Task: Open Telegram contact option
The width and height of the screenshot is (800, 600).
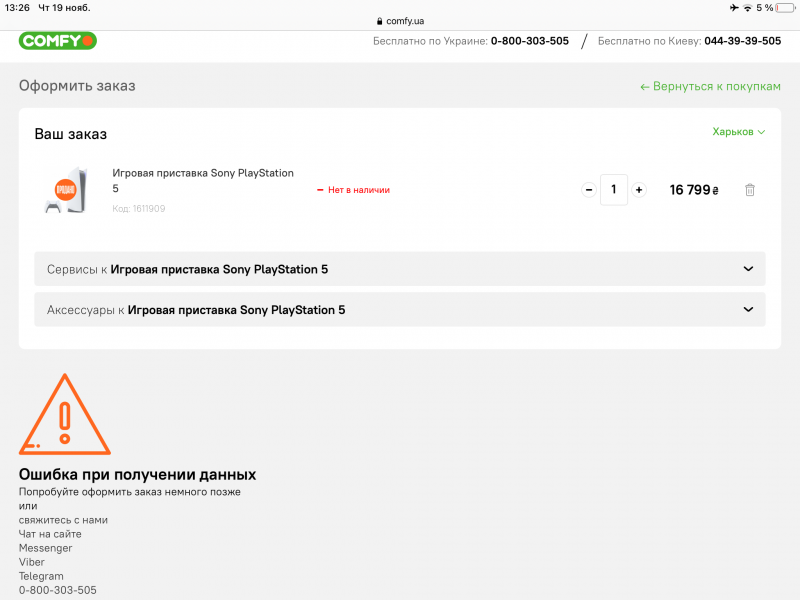Action: [x=41, y=576]
